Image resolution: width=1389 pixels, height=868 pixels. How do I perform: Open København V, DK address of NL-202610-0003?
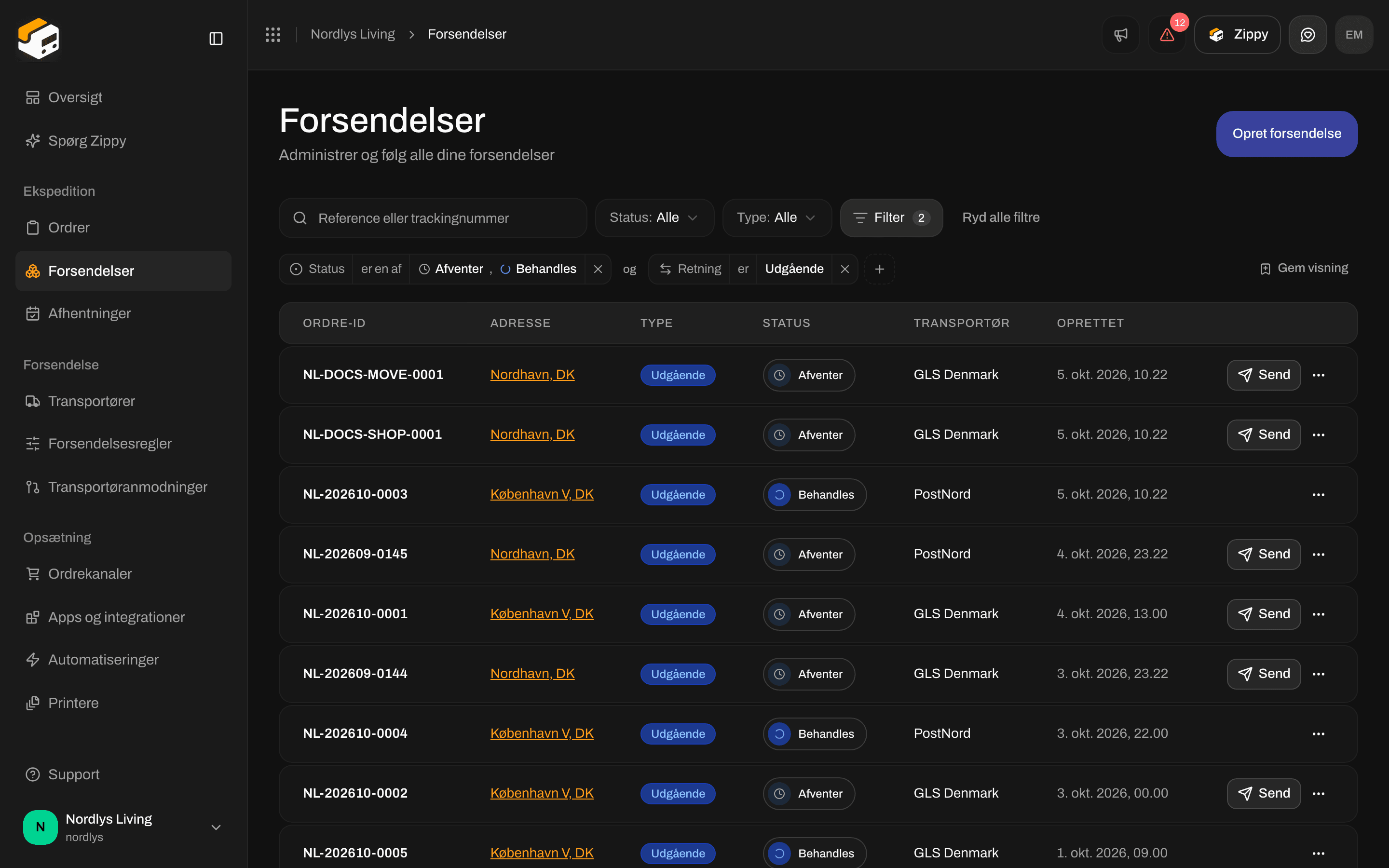541,494
